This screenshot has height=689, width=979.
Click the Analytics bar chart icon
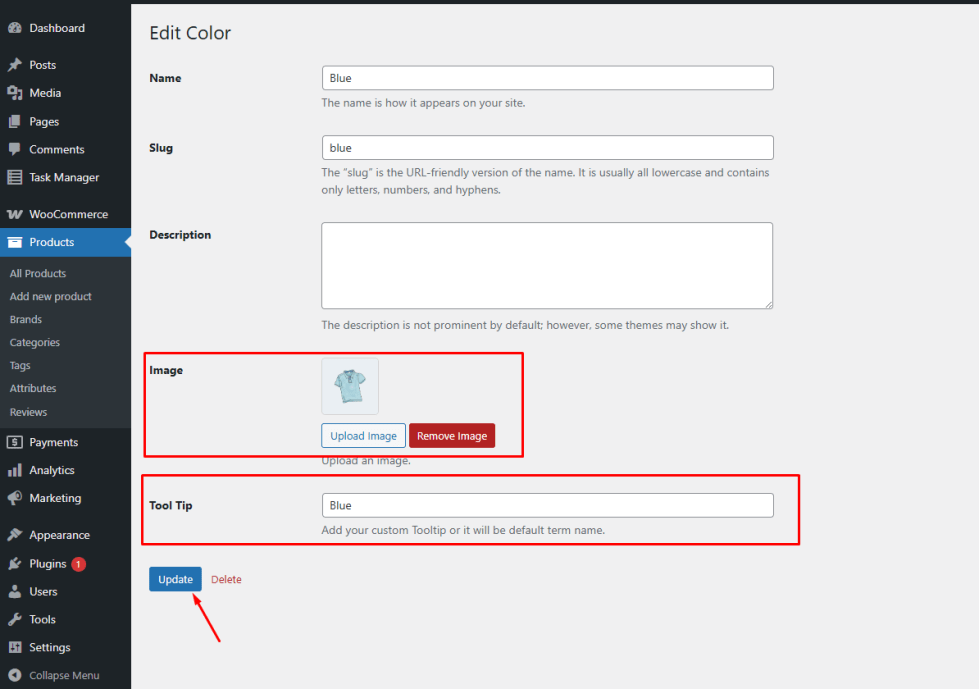point(15,470)
